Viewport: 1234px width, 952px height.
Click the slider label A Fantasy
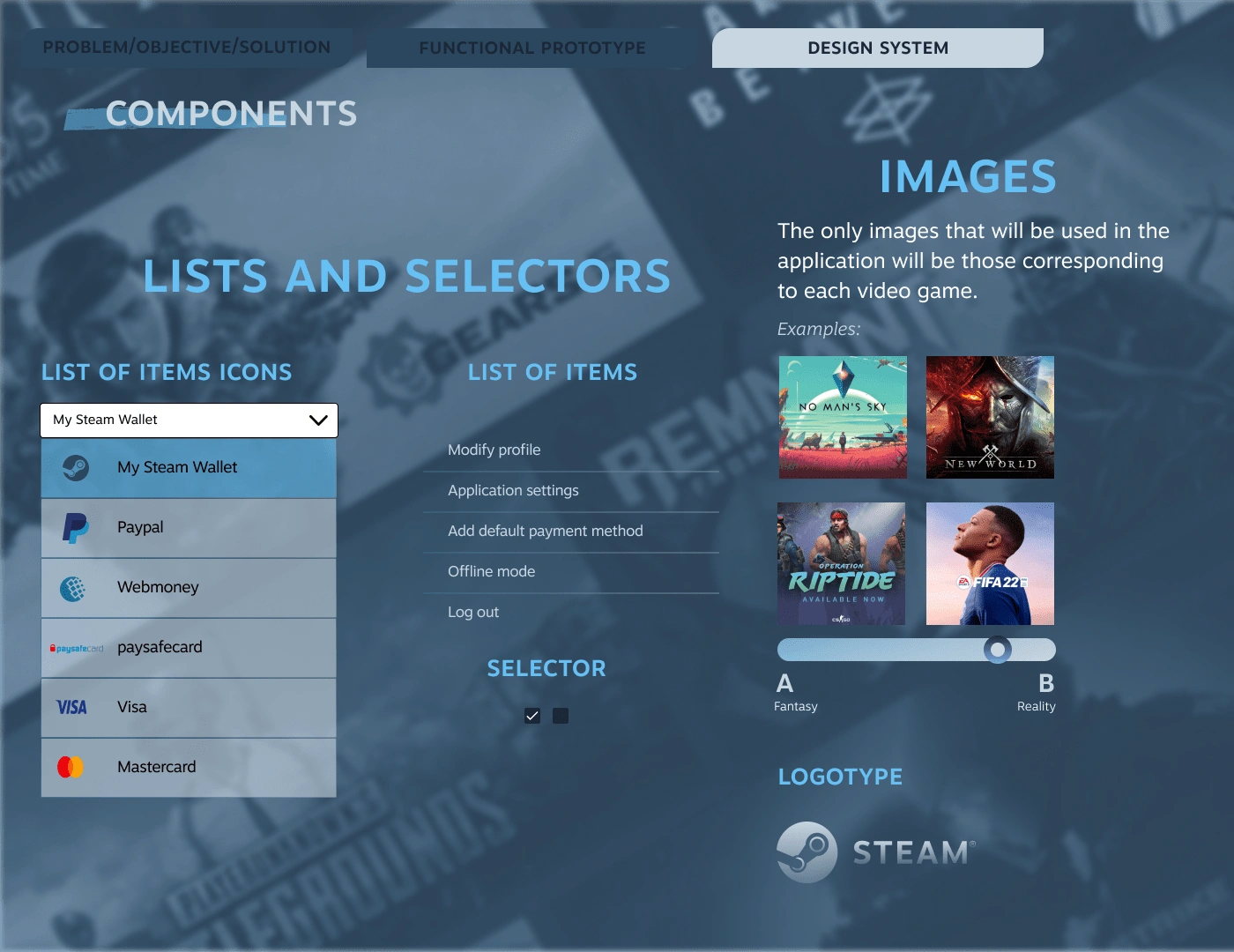pyautogui.click(x=796, y=693)
